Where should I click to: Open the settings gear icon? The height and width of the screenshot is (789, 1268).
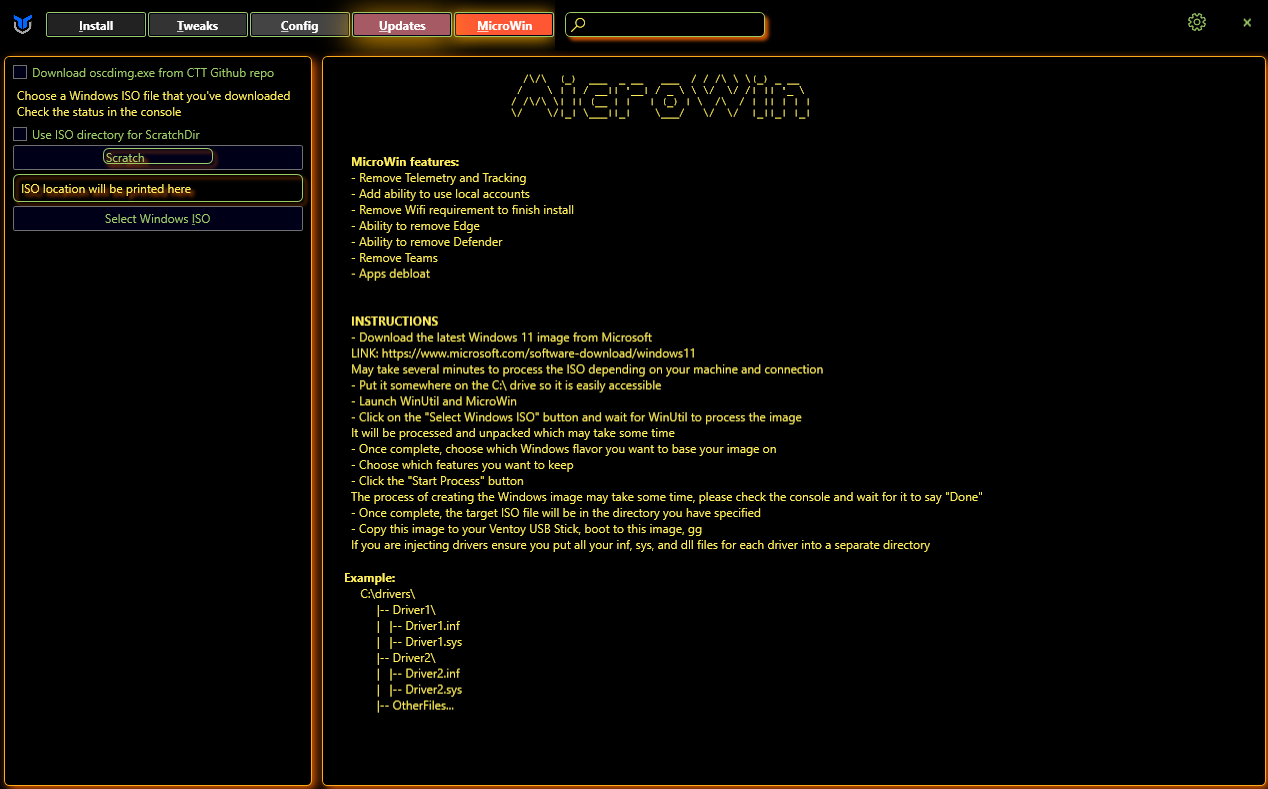click(1197, 22)
